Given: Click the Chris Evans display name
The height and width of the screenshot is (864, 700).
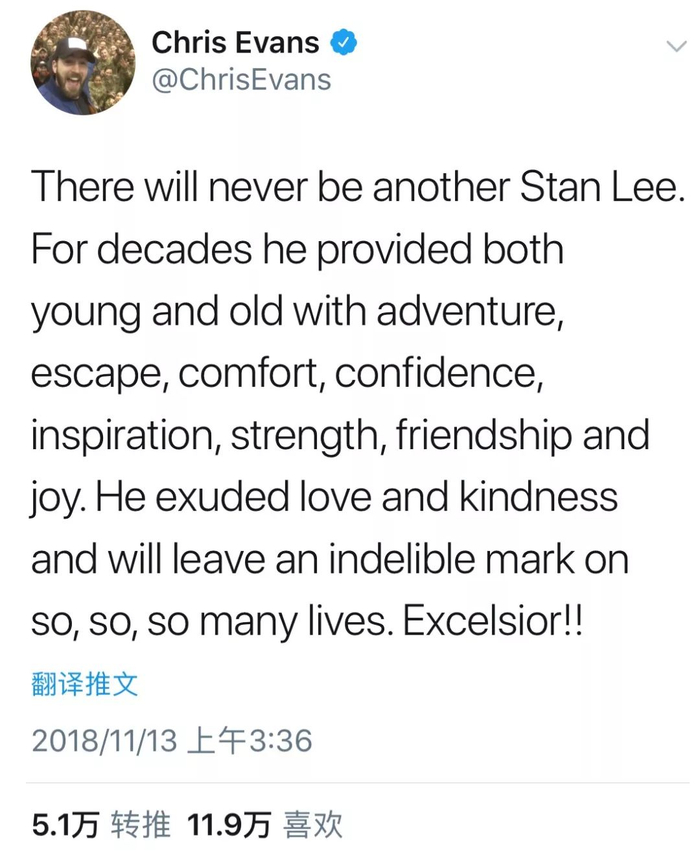Looking at the screenshot, I should point(235,43).
